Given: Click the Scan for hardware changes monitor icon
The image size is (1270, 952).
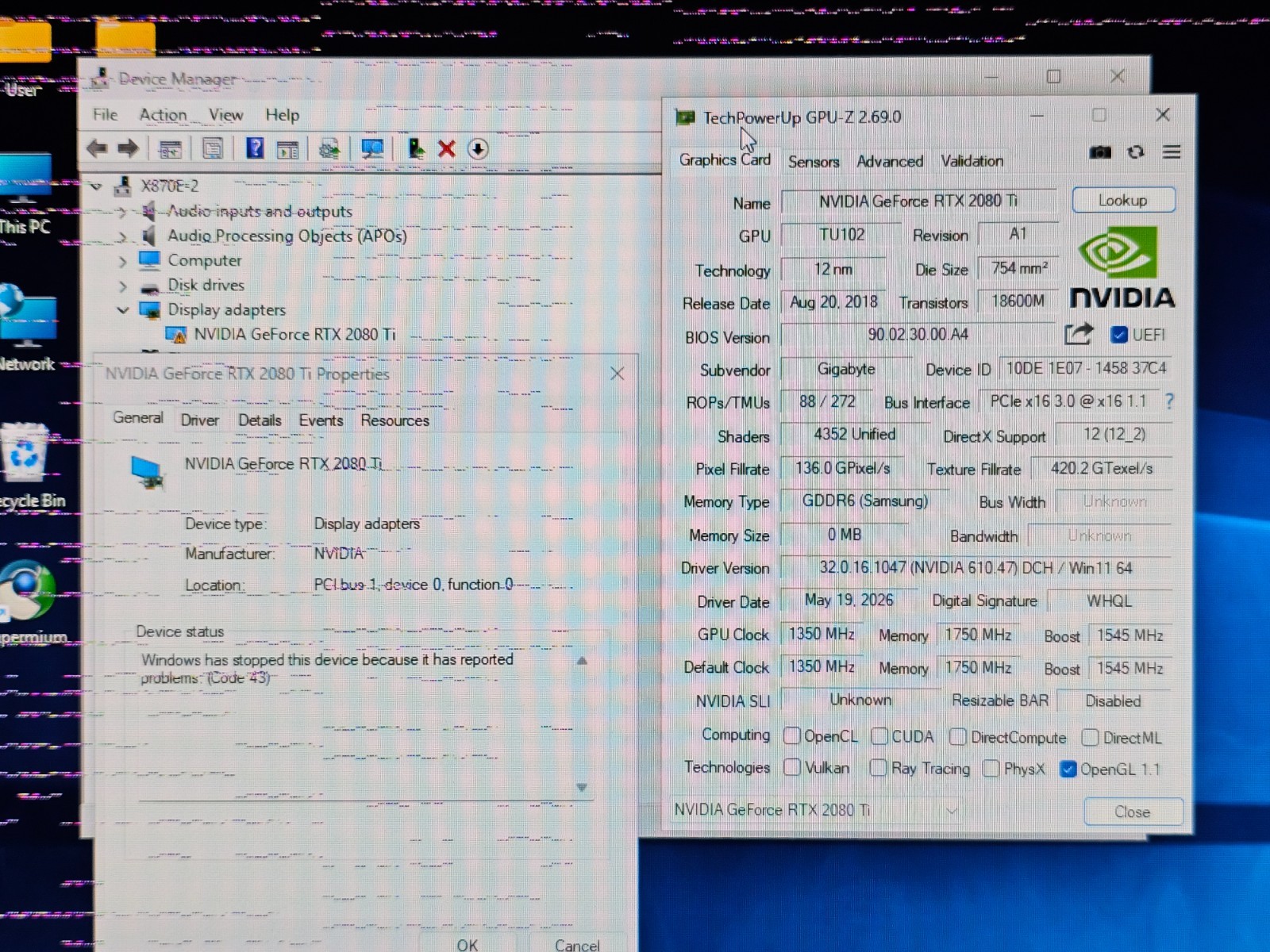Looking at the screenshot, I should (372, 148).
